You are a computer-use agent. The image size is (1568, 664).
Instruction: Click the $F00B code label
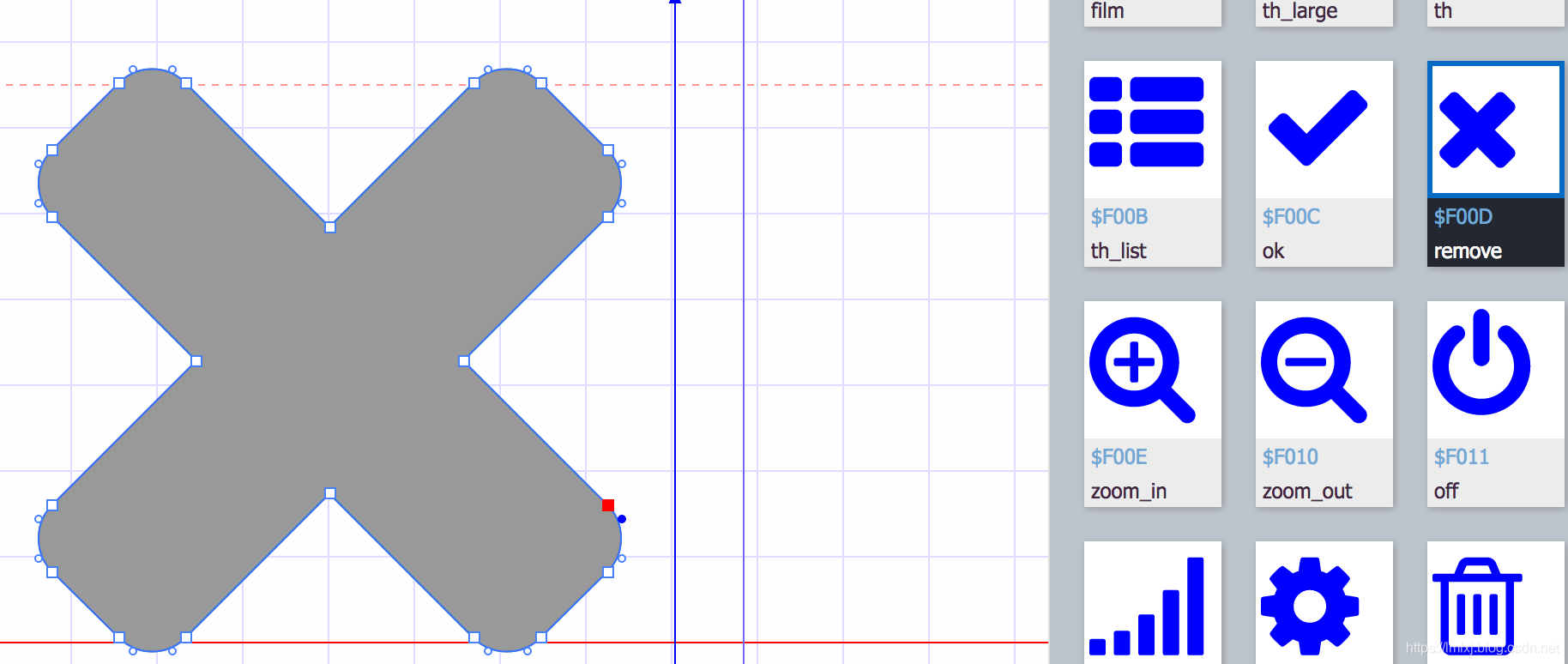(1119, 217)
